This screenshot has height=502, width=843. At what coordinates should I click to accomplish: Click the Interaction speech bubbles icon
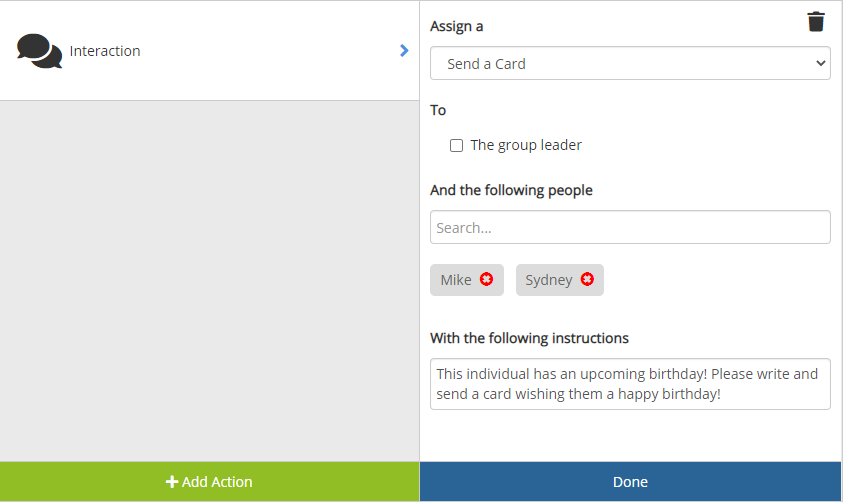pos(39,51)
